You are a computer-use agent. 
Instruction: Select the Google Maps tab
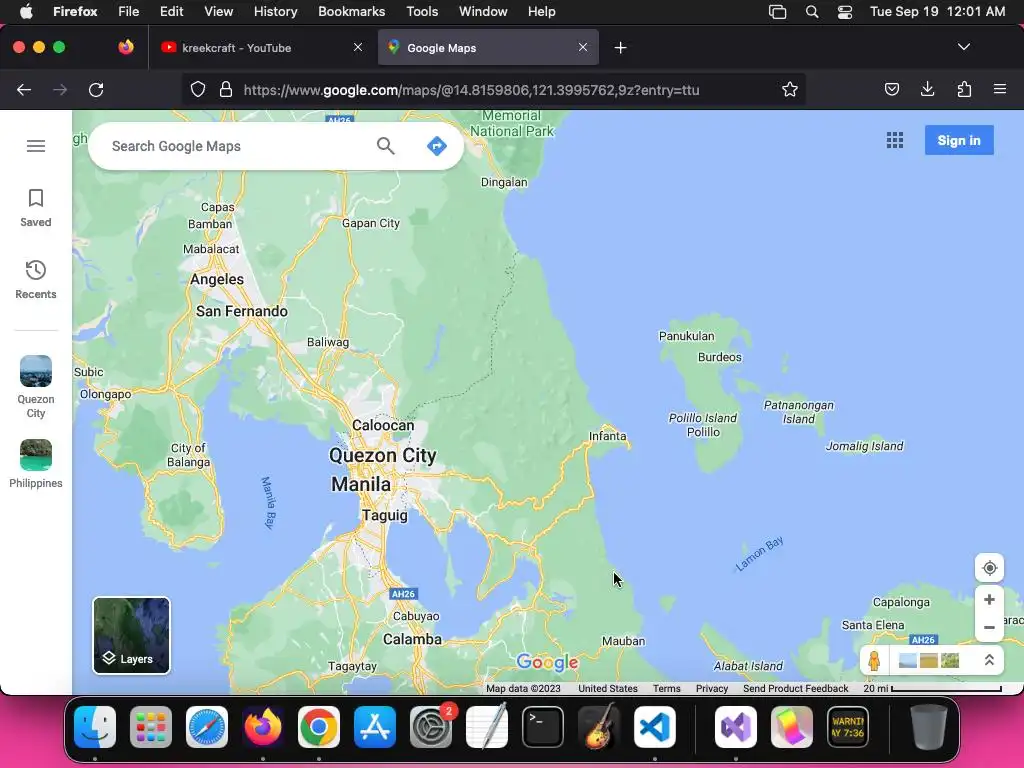click(488, 48)
